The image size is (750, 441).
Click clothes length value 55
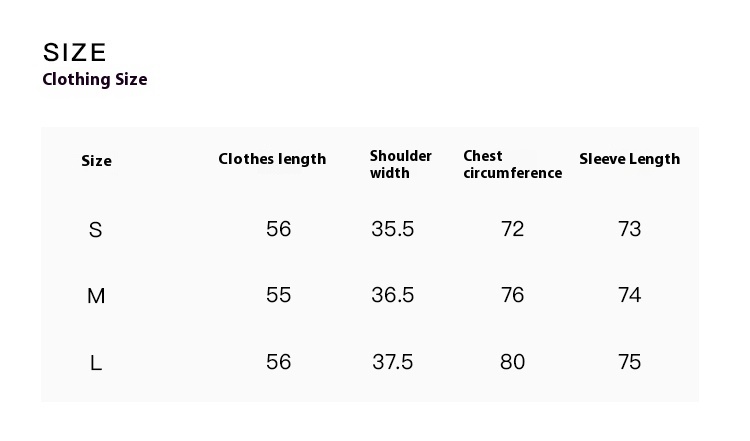pos(278,295)
